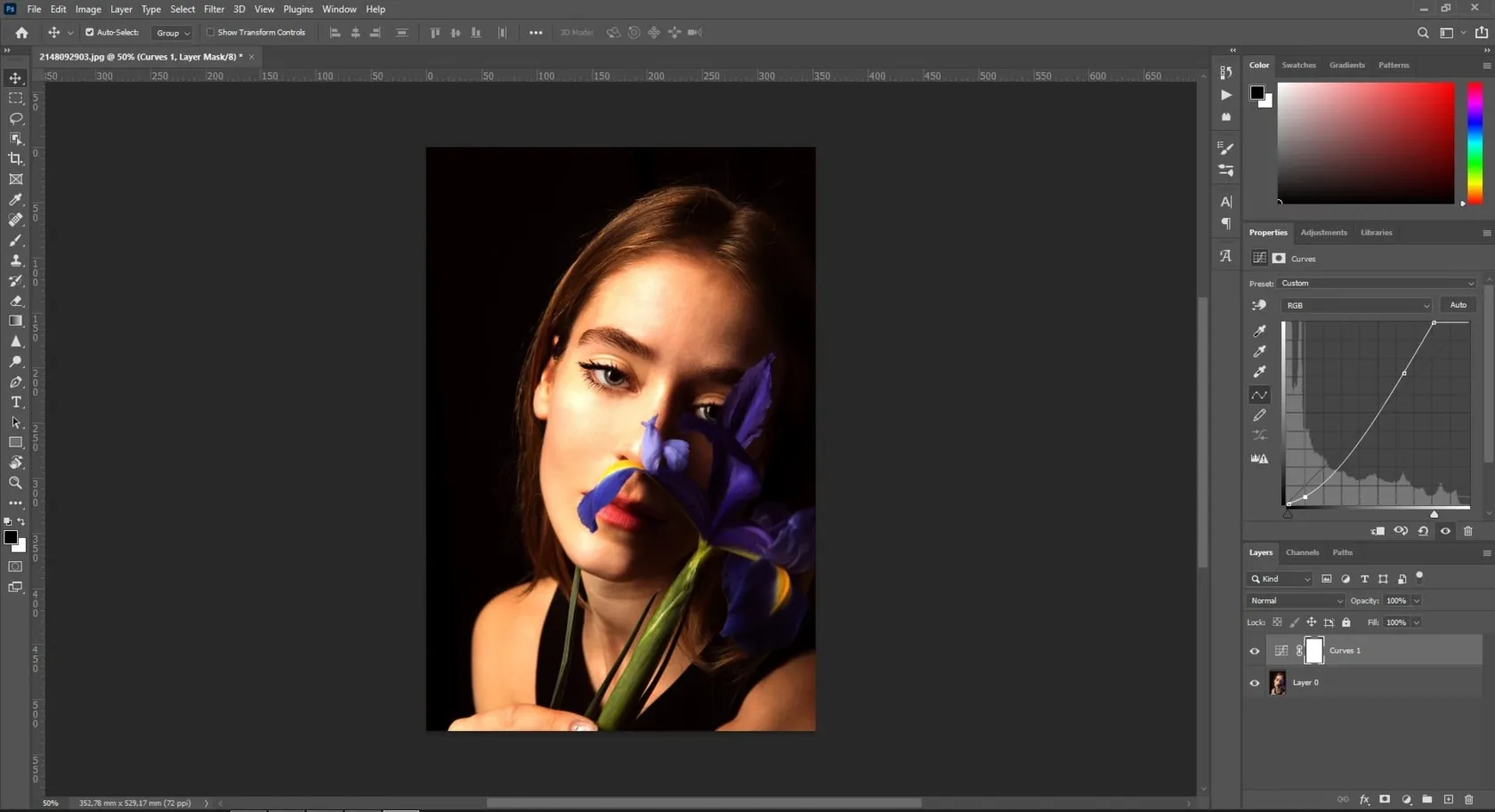Uncheck the Auto-Select checkbox
This screenshot has height=812, width=1495.
(89, 32)
